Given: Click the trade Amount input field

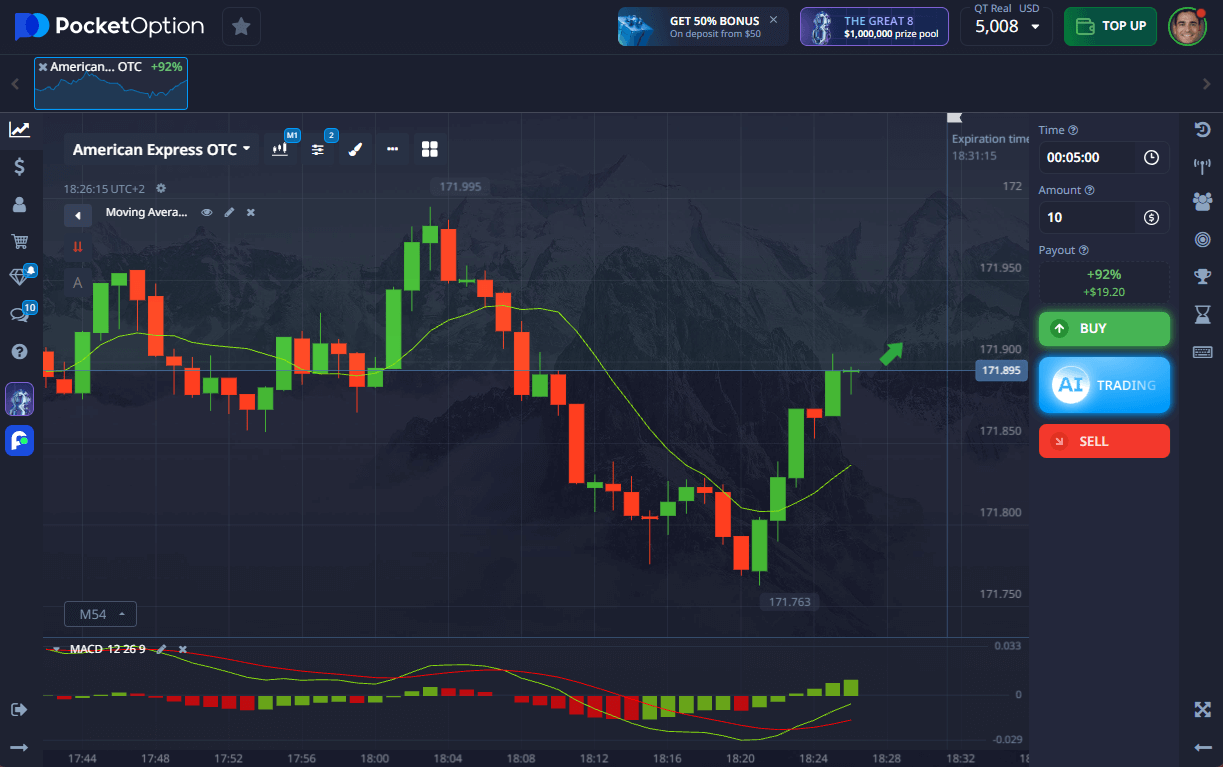Looking at the screenshot, I should pyautogui.click(x=1090, y=217).
